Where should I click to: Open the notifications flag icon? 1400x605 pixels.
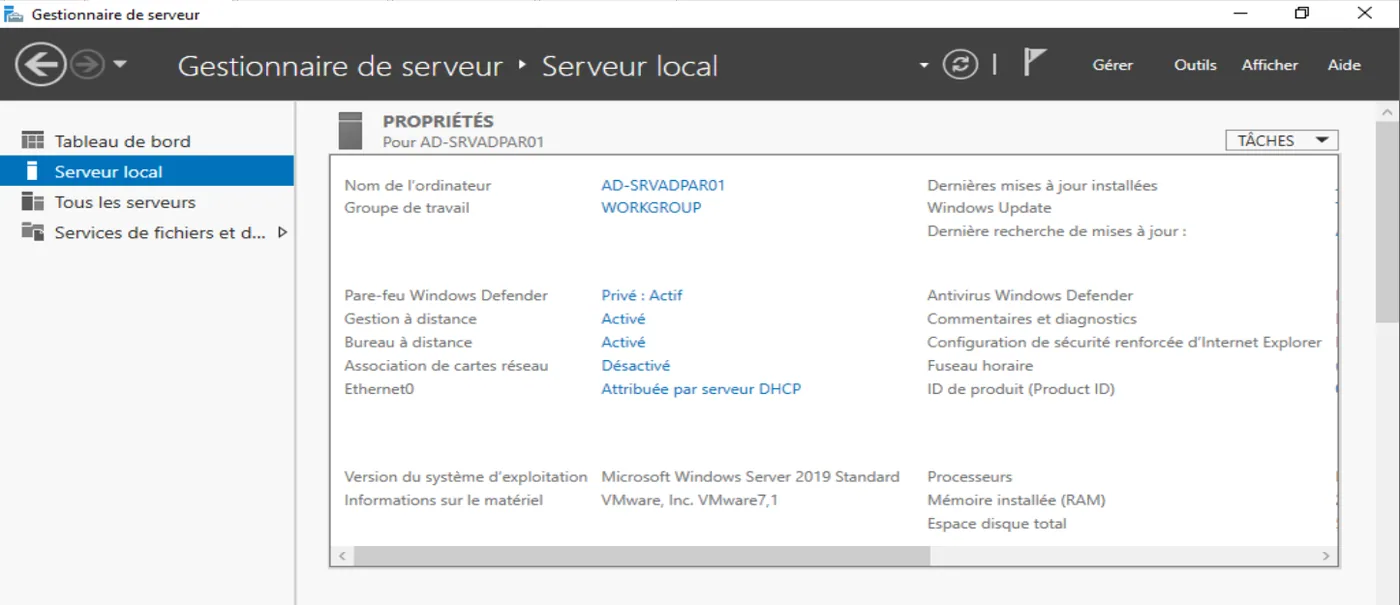click(x=1034, y=63)
